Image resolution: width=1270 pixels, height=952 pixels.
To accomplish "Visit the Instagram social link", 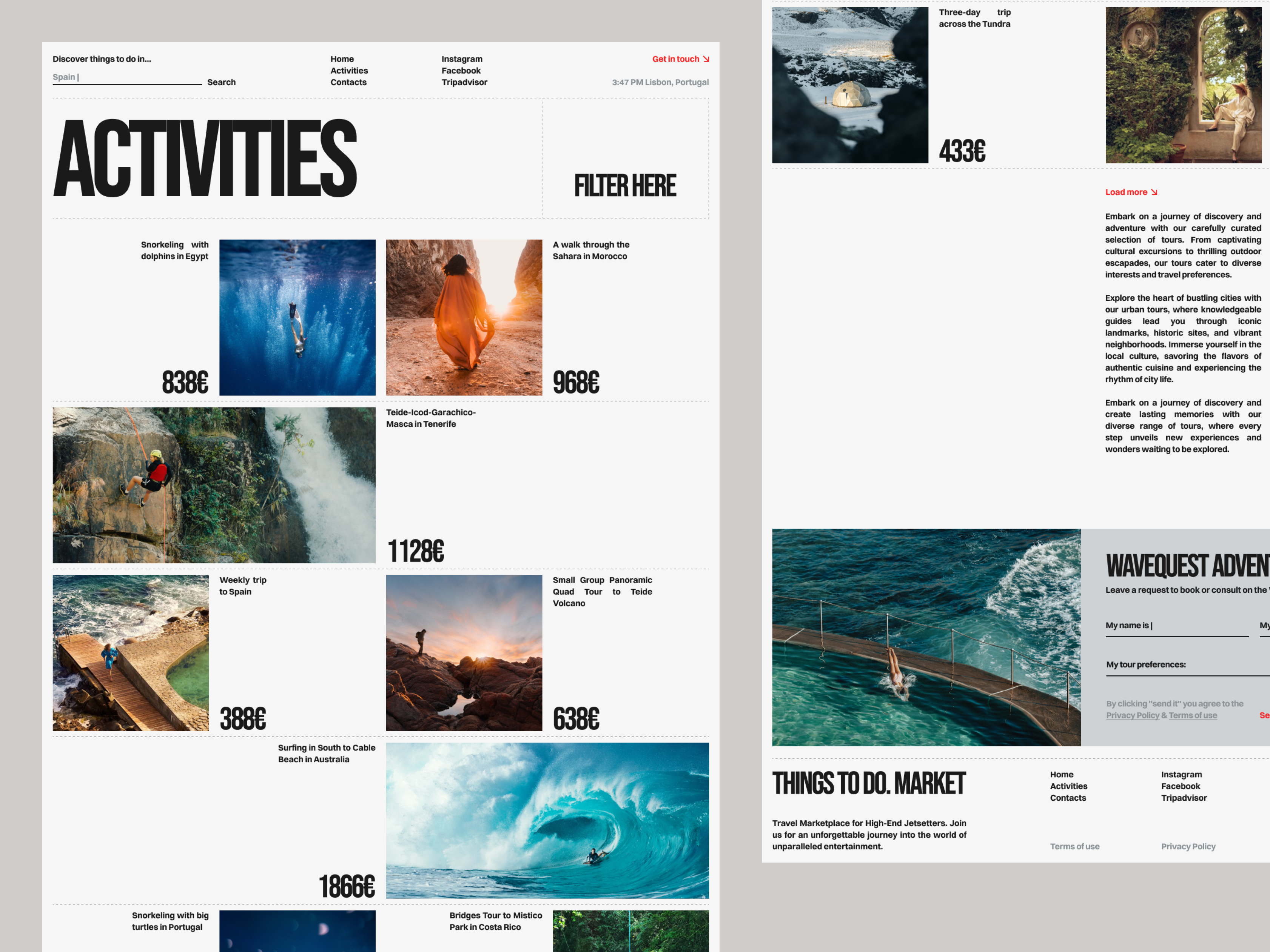I will 462,58.
